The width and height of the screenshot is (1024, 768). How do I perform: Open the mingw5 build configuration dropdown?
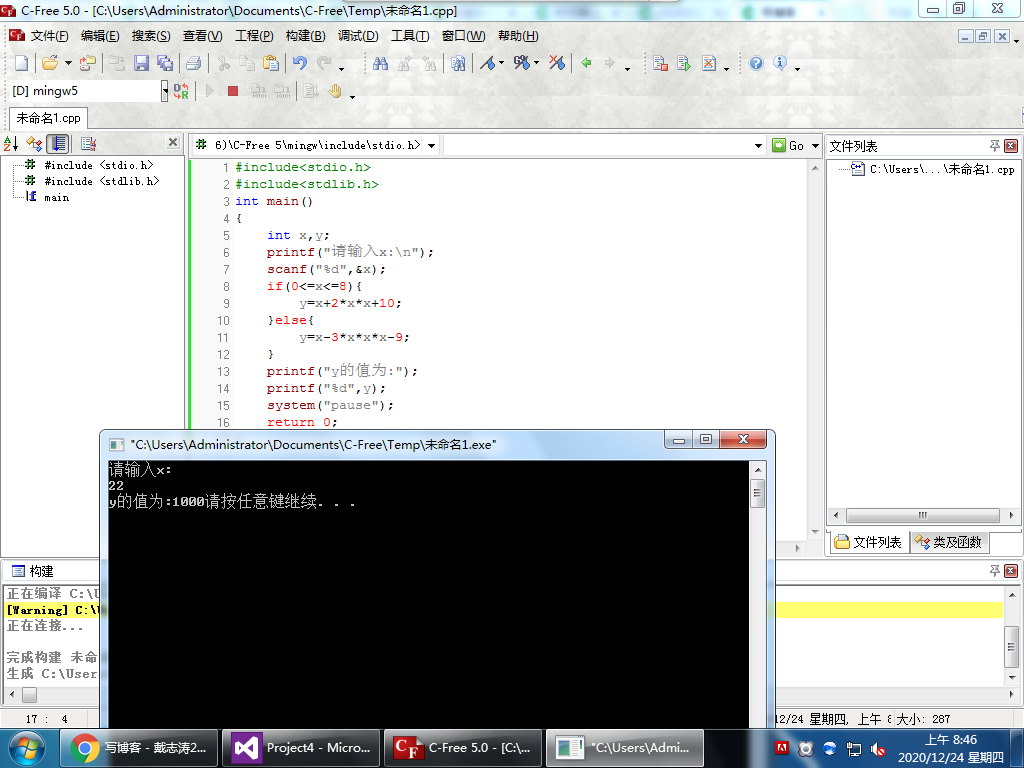(165, 91)
